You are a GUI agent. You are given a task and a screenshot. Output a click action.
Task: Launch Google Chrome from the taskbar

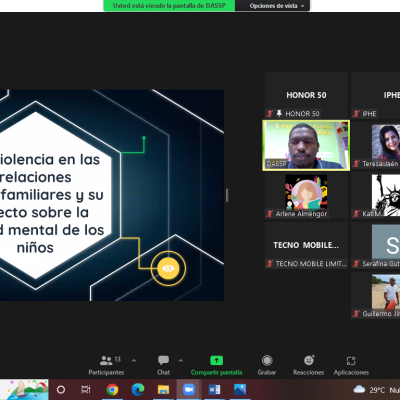[x=112, y=389]
